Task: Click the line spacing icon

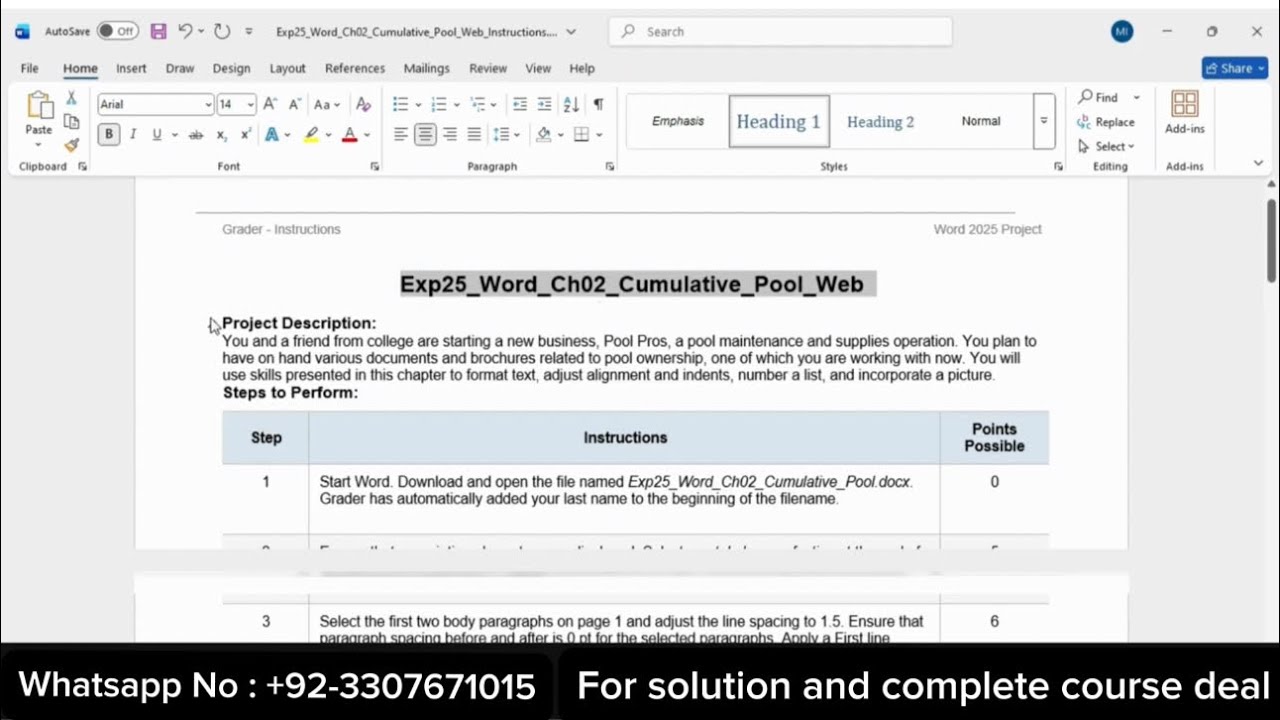Action: [x=500, y=134]
